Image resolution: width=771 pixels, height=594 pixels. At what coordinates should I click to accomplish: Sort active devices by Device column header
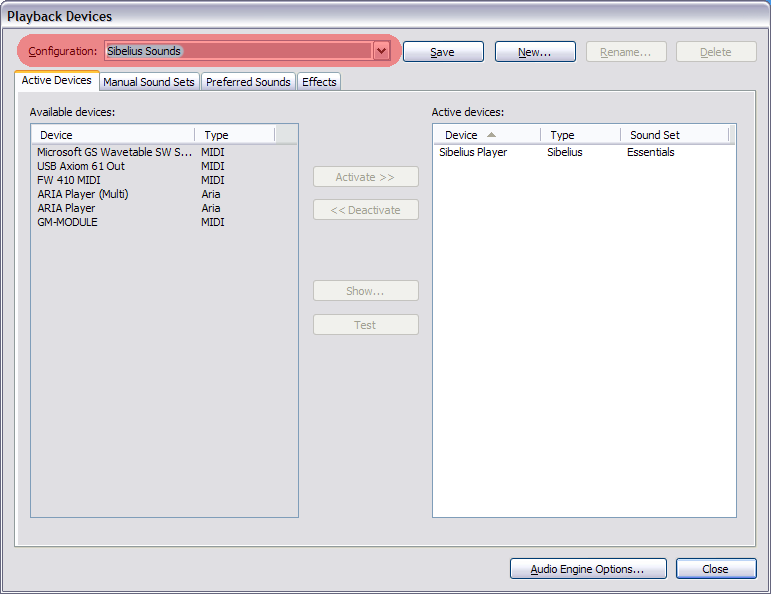tap(487, 135)
